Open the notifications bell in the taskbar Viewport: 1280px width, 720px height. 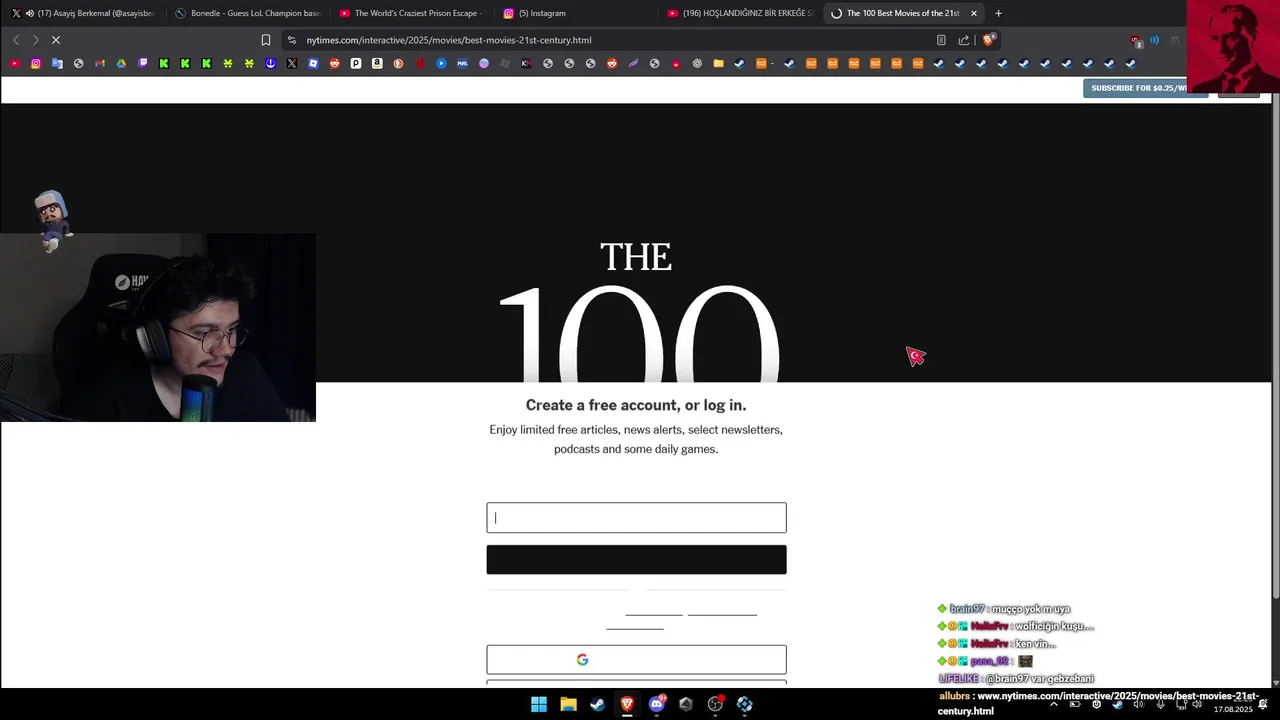(1263, 704)
